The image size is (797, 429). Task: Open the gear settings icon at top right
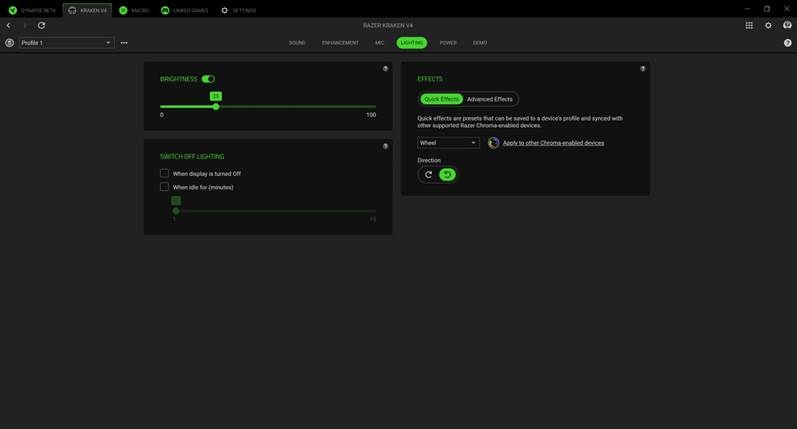[x=768, y=25]
